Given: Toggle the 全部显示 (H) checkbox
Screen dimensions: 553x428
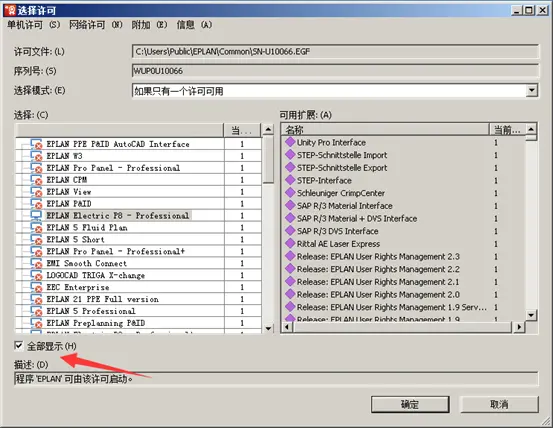Looking at the screenshot, I should pos(19,346).
